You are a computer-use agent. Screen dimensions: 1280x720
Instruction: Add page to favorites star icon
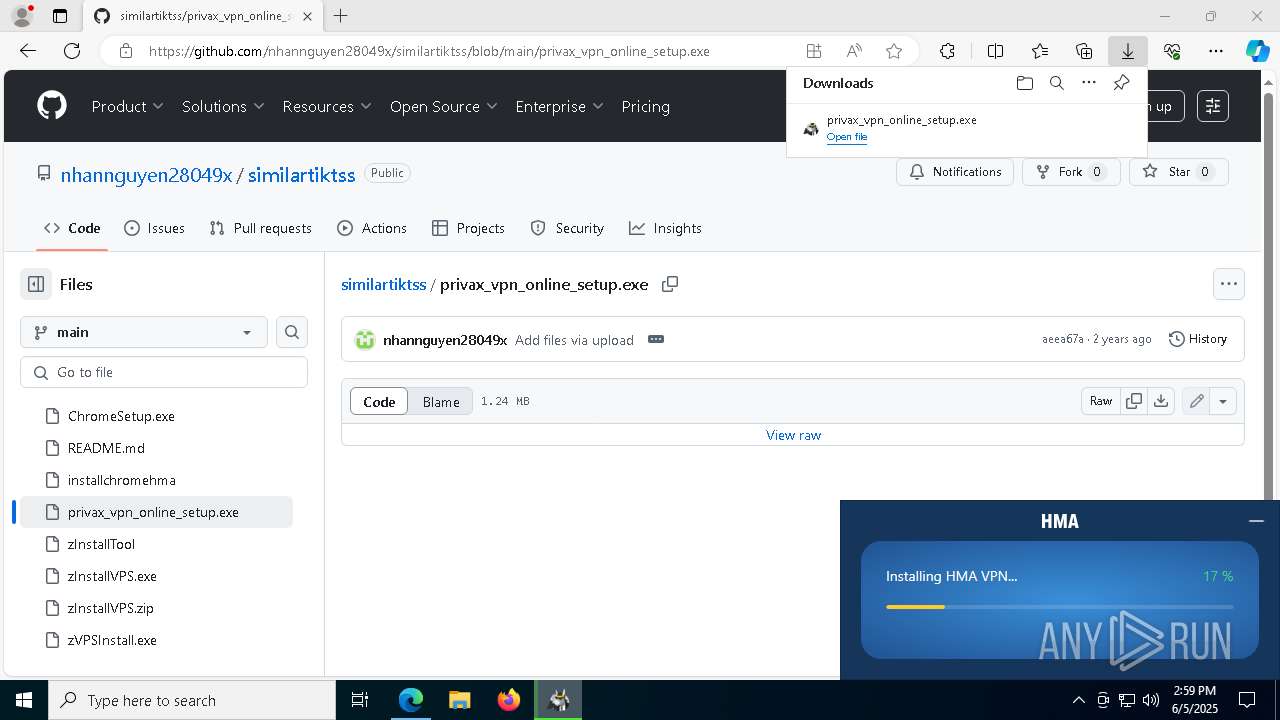[x=894, y=51]
